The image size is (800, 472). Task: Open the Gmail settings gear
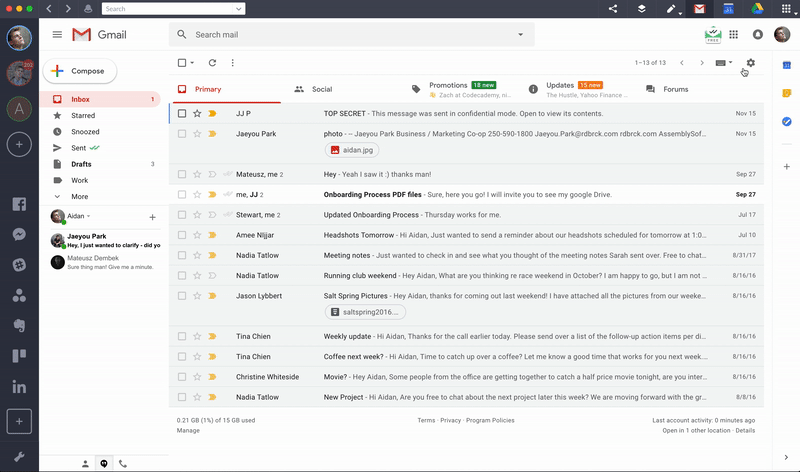point(751,63)
